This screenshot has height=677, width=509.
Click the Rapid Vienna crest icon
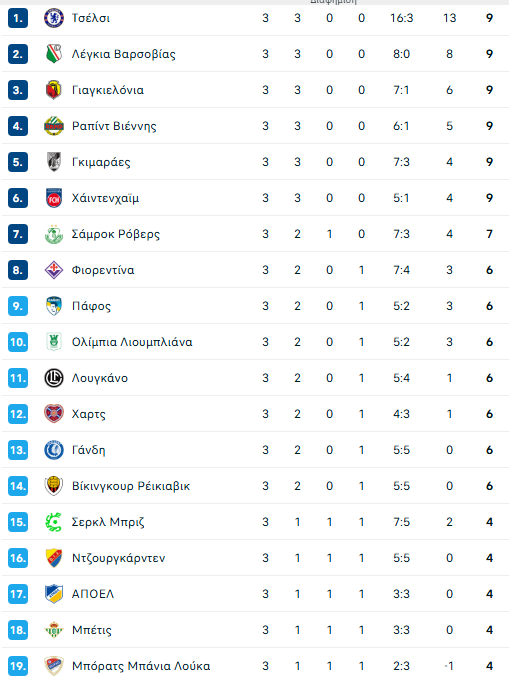coord(54,126)
